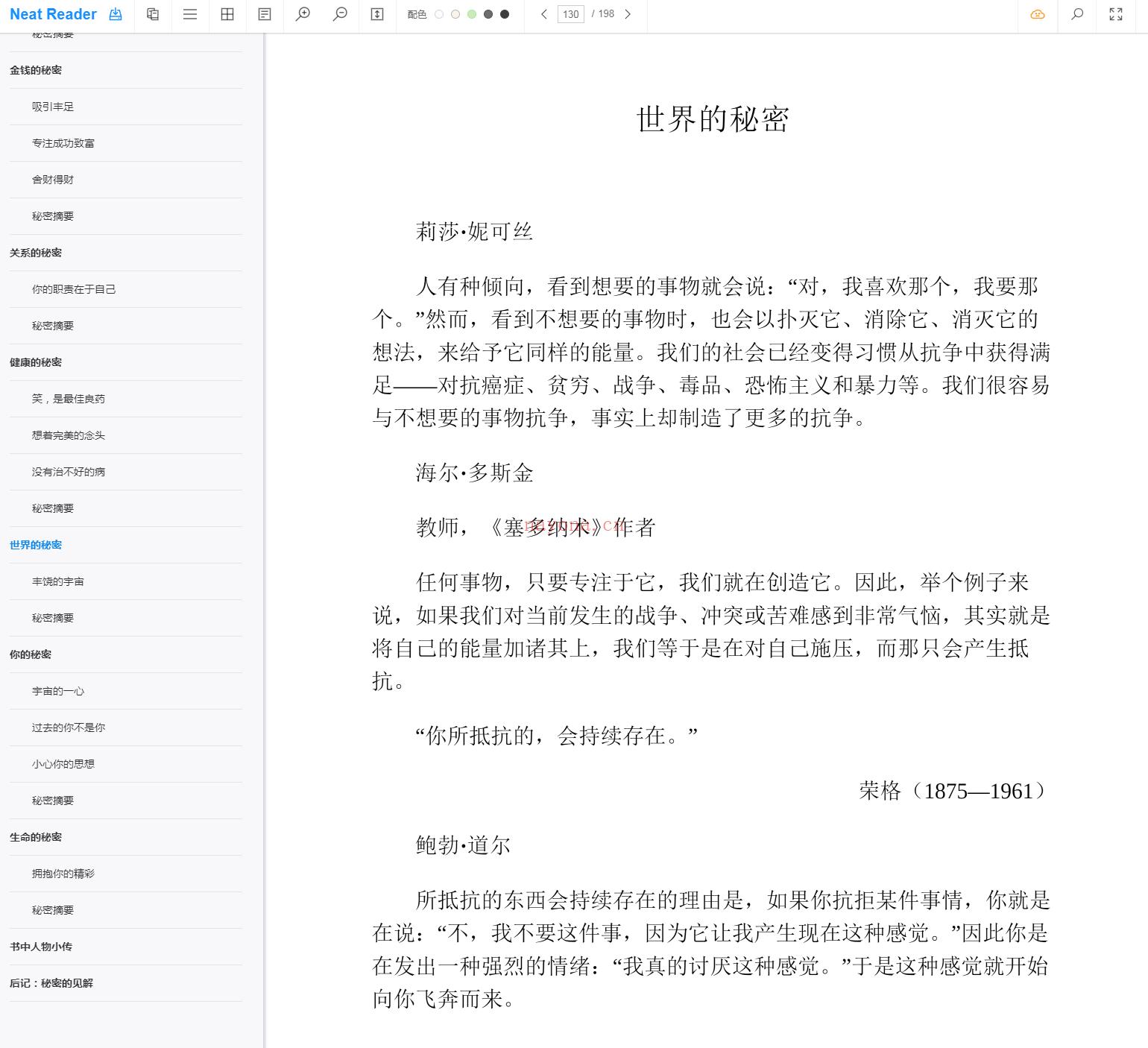Open section 专注成功致富

[x=63, y=143]
